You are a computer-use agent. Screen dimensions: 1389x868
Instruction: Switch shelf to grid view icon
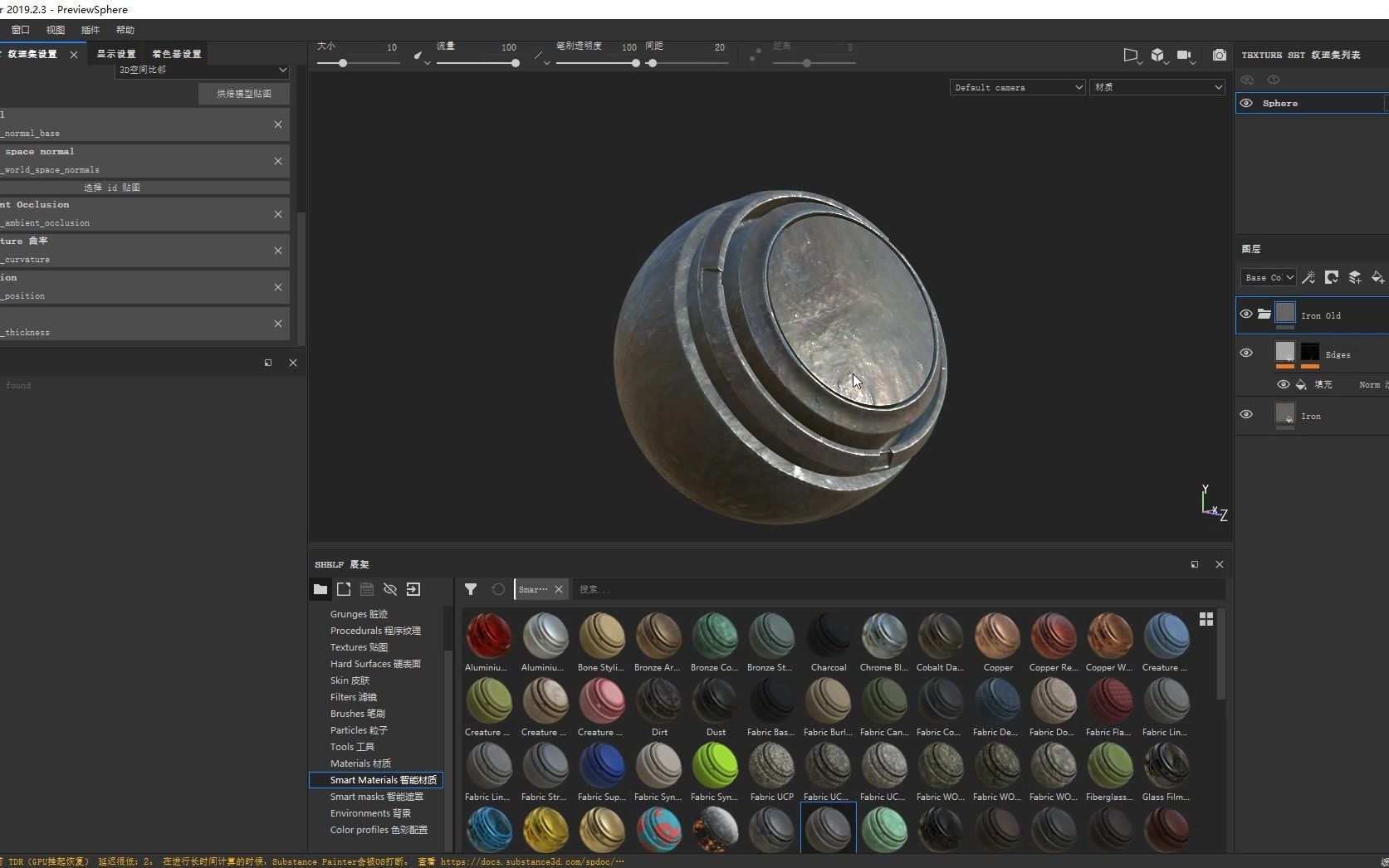pos(1206,619)
